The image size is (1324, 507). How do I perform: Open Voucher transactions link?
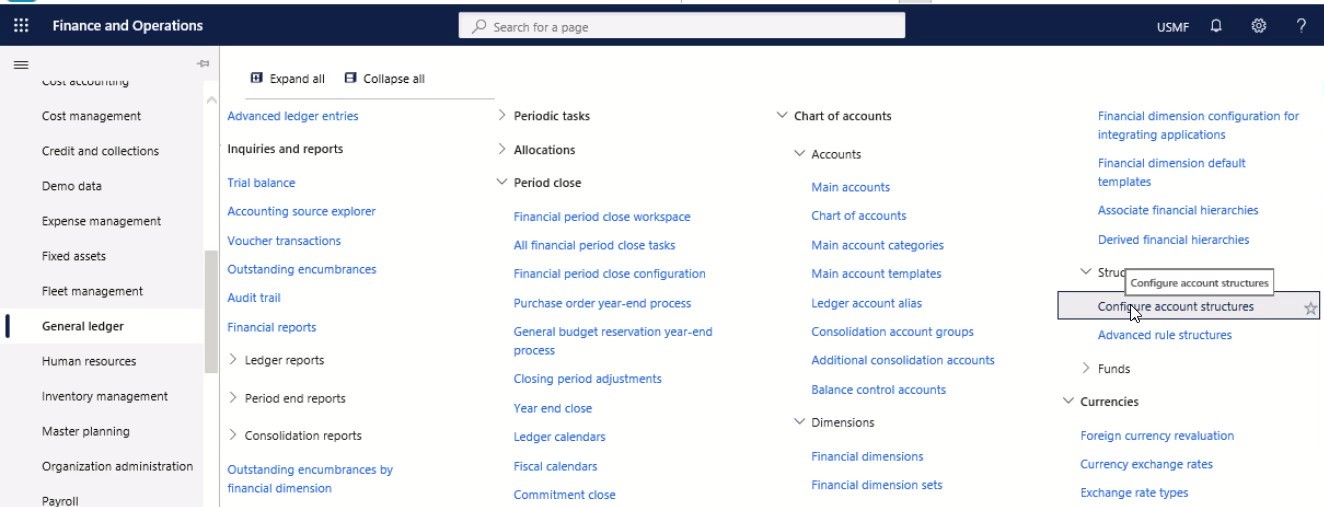click(x=284, y=241)
